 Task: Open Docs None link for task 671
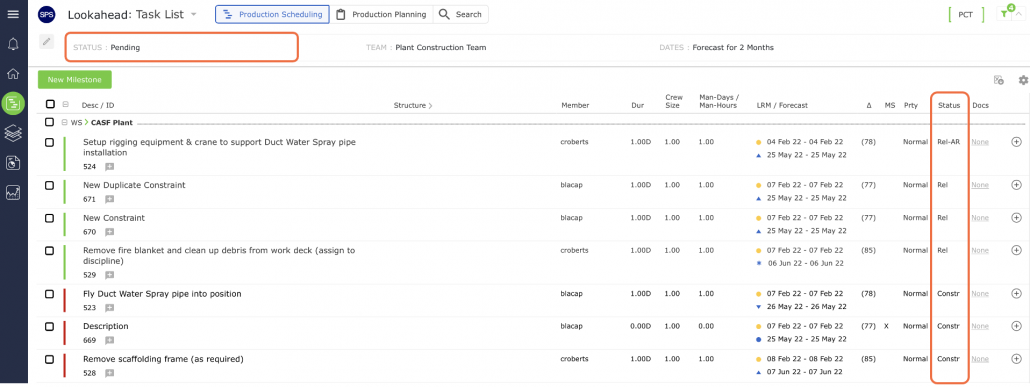tap(979, 185)
